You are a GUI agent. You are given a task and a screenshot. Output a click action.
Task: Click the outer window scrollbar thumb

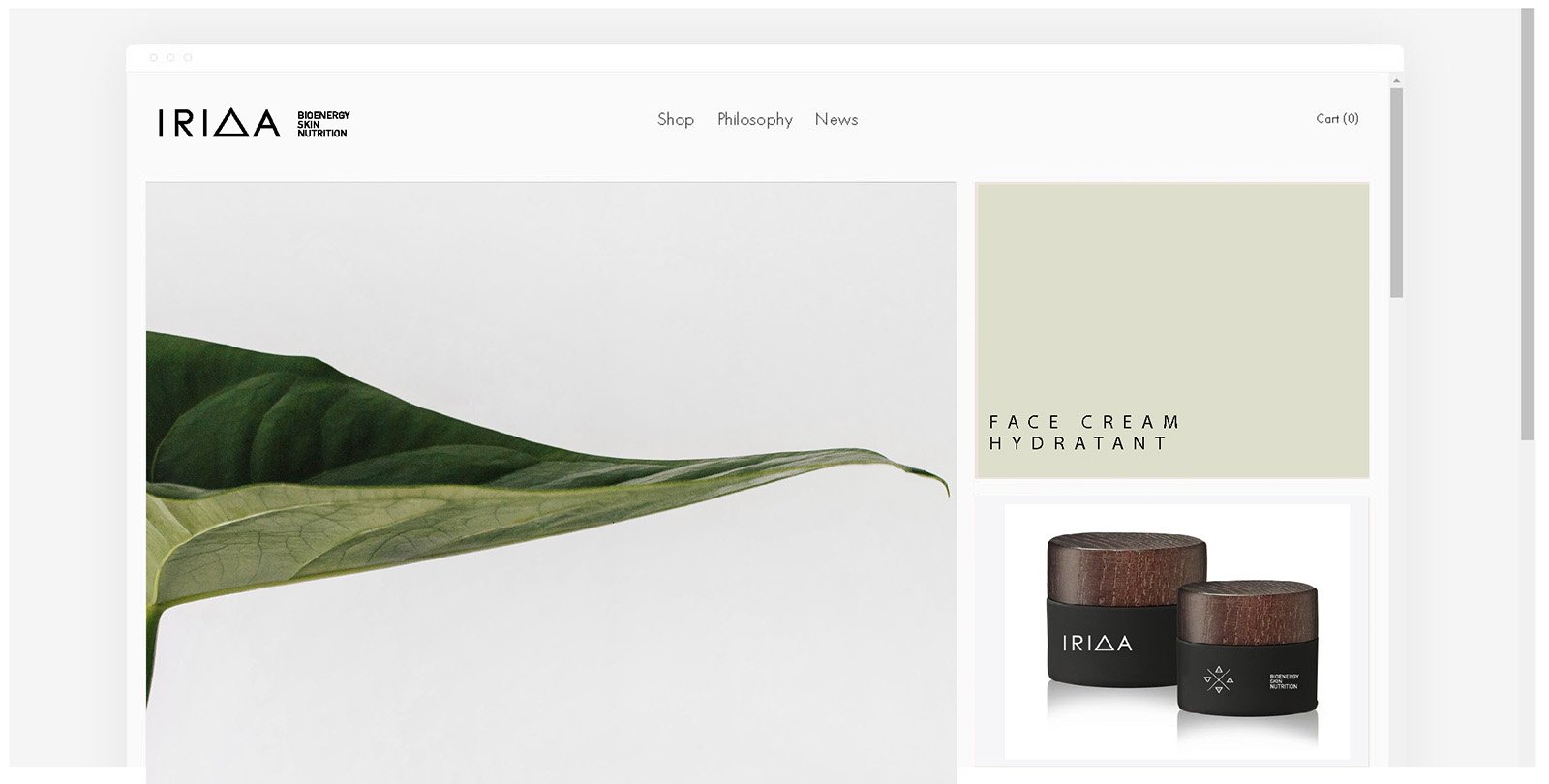click(1528, 225)
